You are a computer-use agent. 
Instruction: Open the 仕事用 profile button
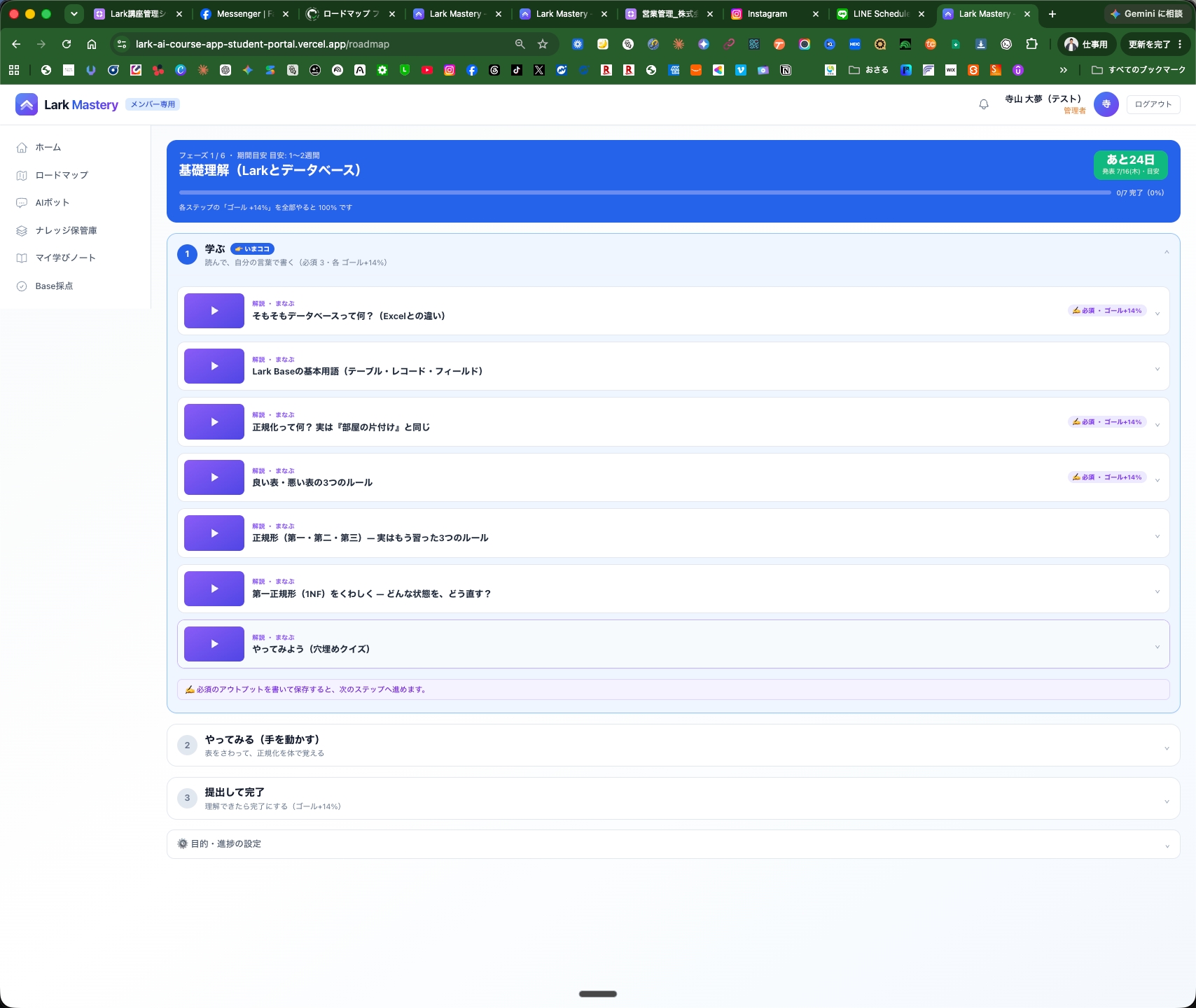pos(1086,44)
